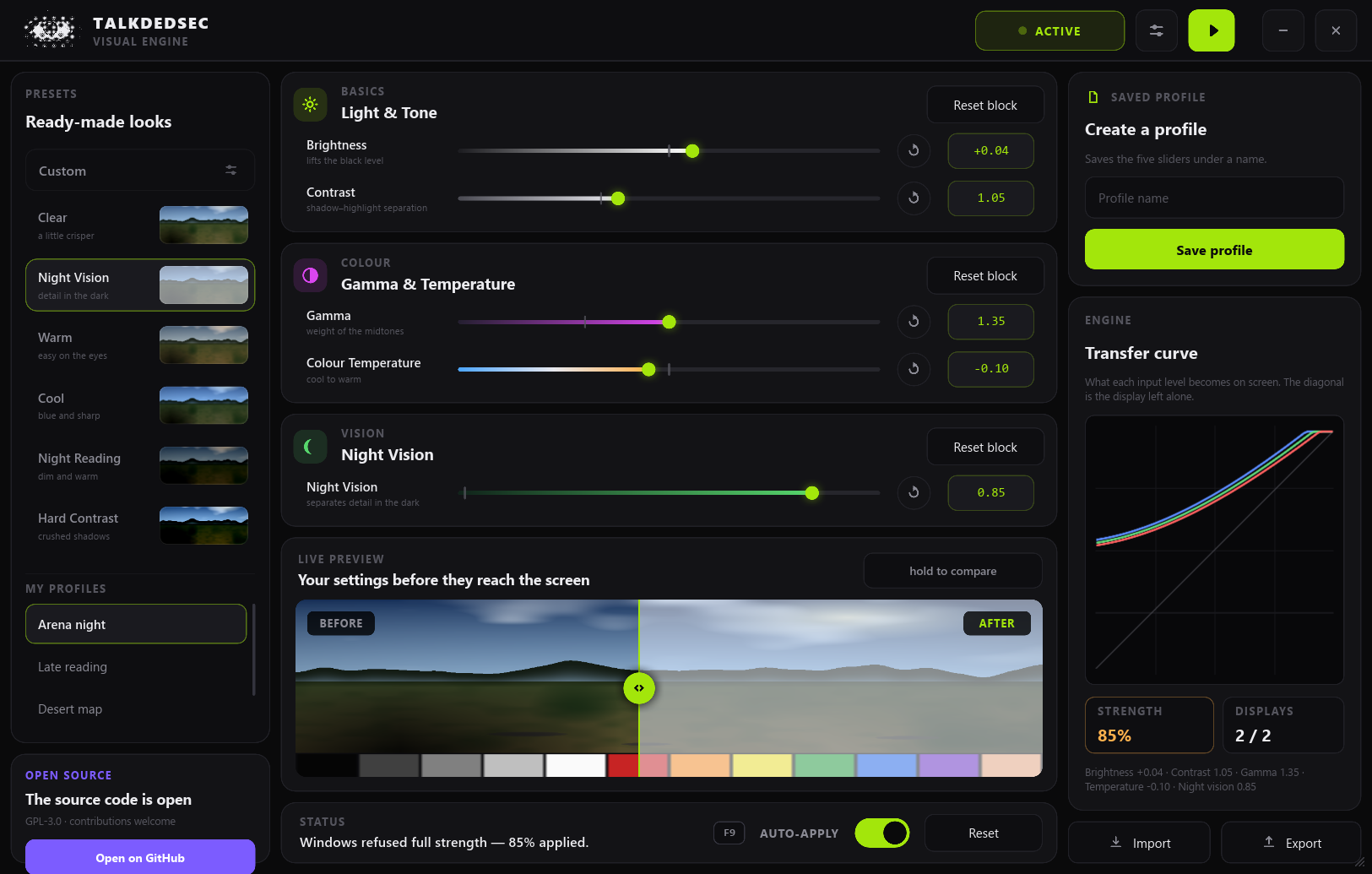Image resolution: width=1372 pixels, height=874 pixels.
Task: Open the Custom preset row
Action: coord(140,170)
